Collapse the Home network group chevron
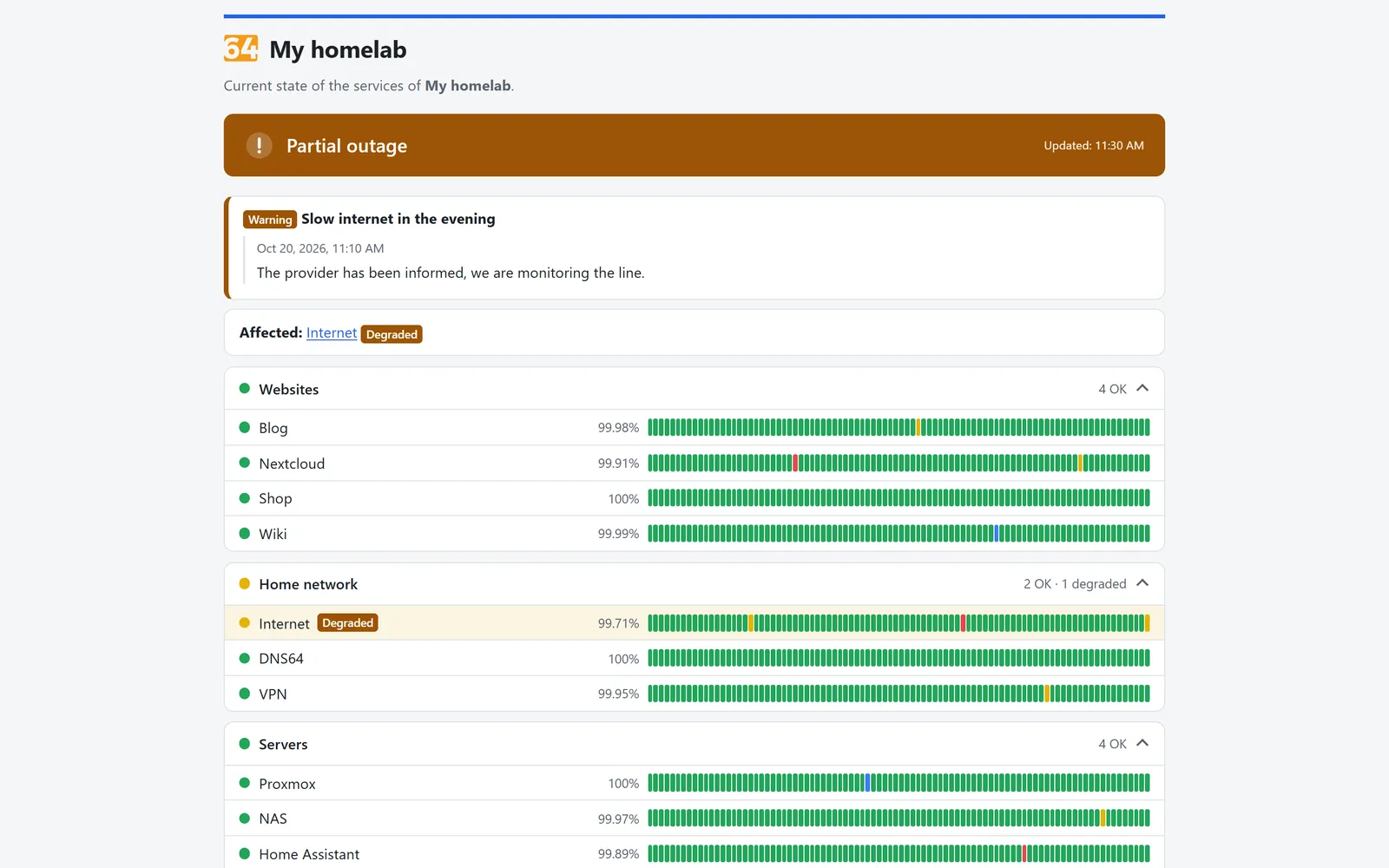Image resolution: width=1389 pixels, height=868 pixels. (x=1142, y=583)
